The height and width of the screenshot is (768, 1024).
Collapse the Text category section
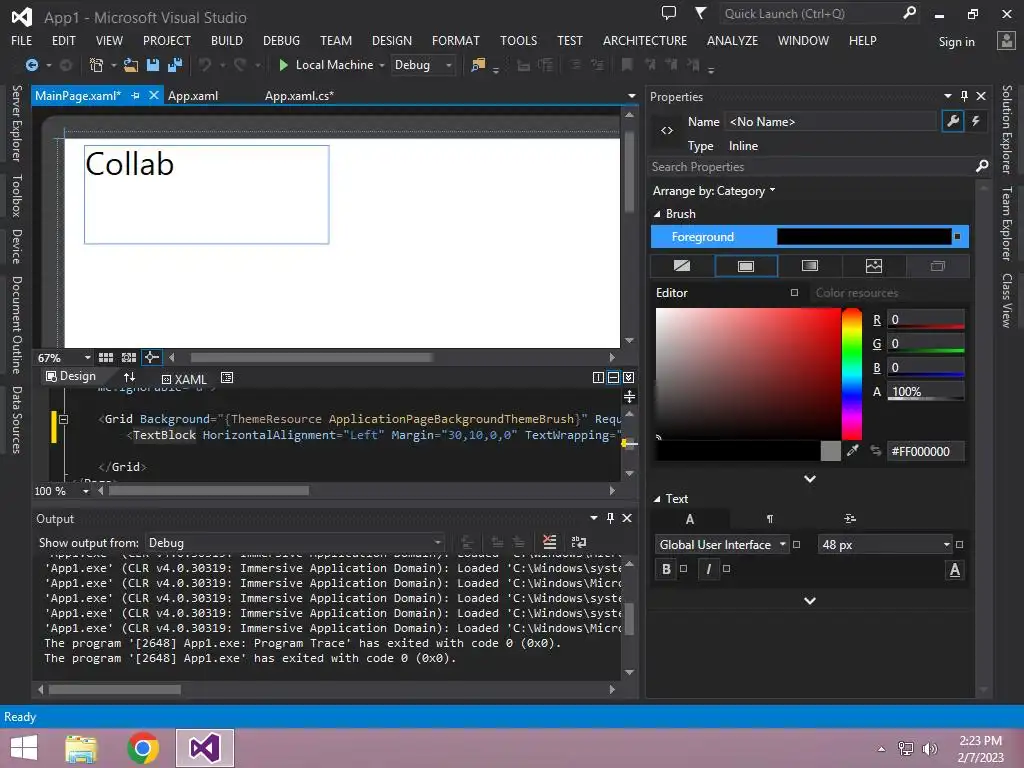657,498
